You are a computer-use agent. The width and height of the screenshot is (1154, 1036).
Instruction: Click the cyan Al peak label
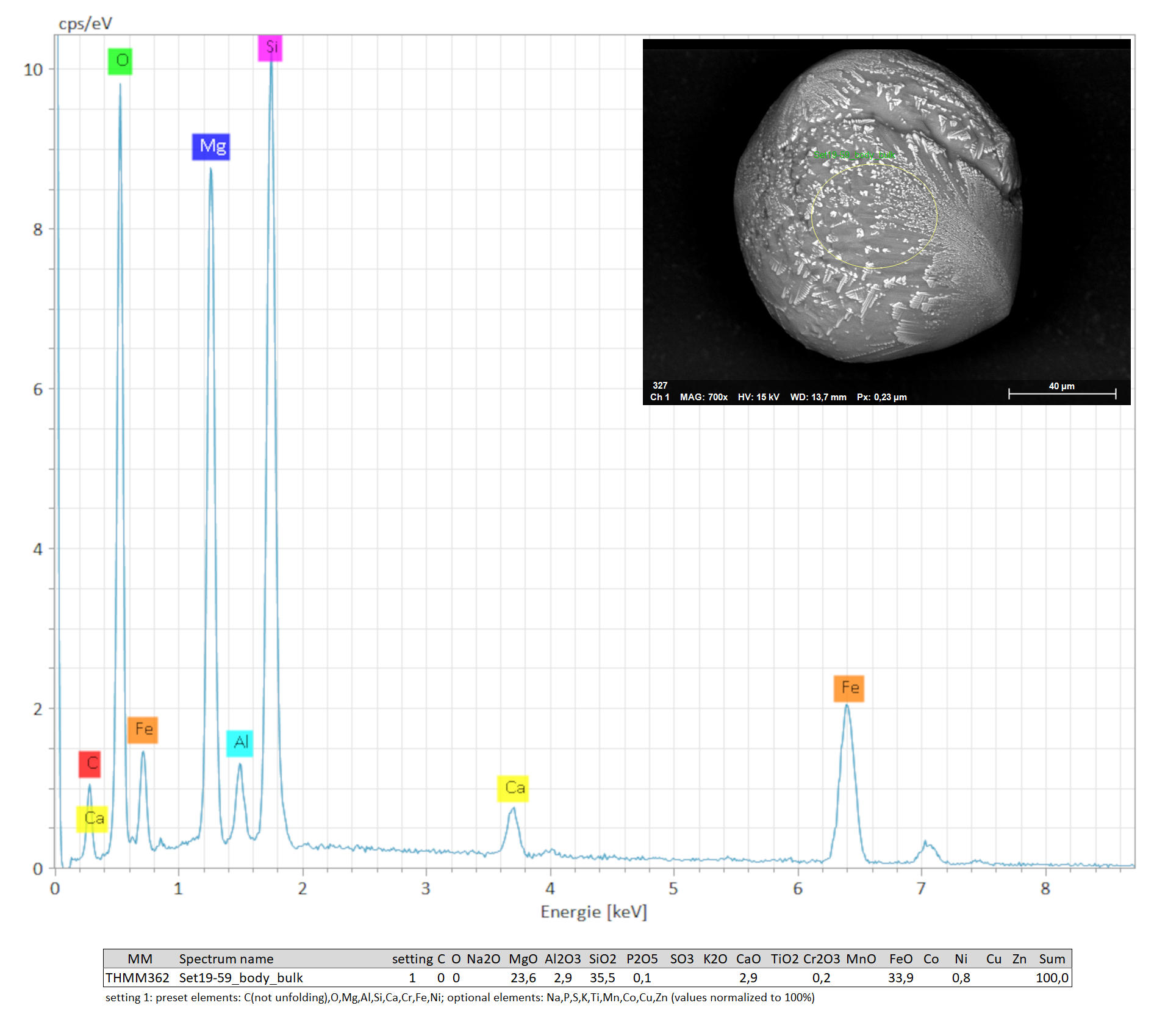[240, 743]
